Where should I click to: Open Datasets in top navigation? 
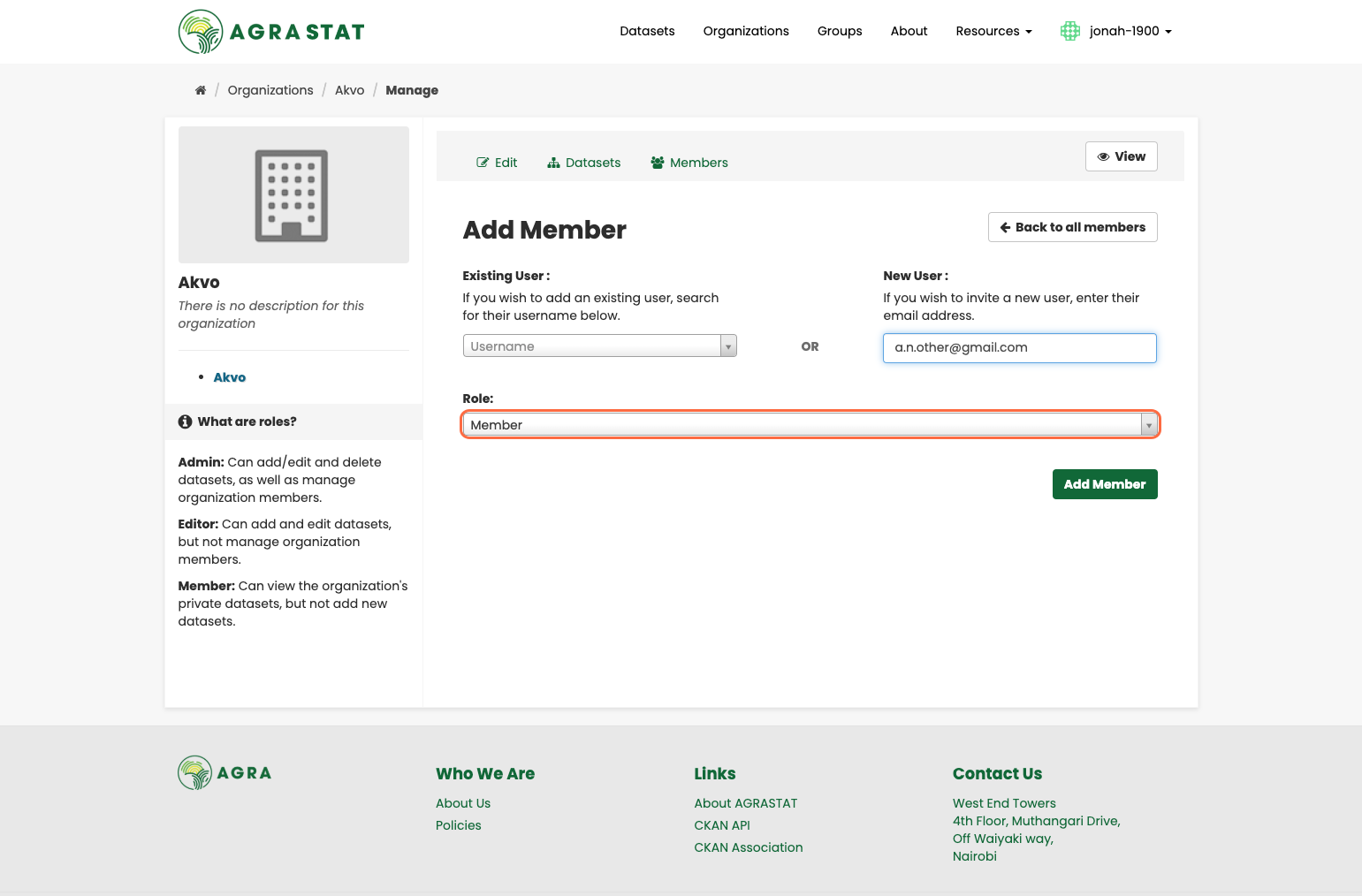coord(647,31)
